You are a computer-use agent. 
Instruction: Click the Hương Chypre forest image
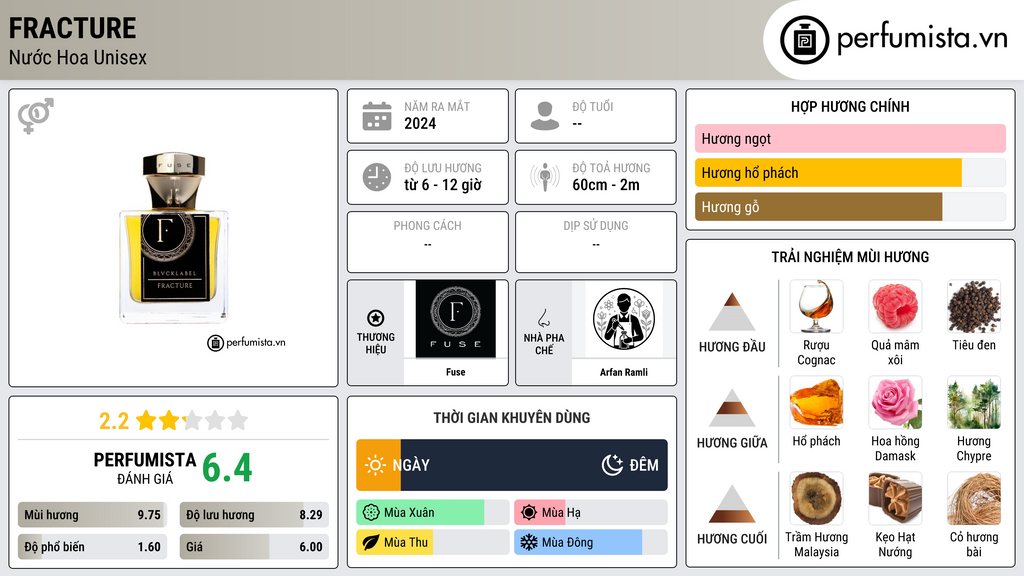coord(974,403)
